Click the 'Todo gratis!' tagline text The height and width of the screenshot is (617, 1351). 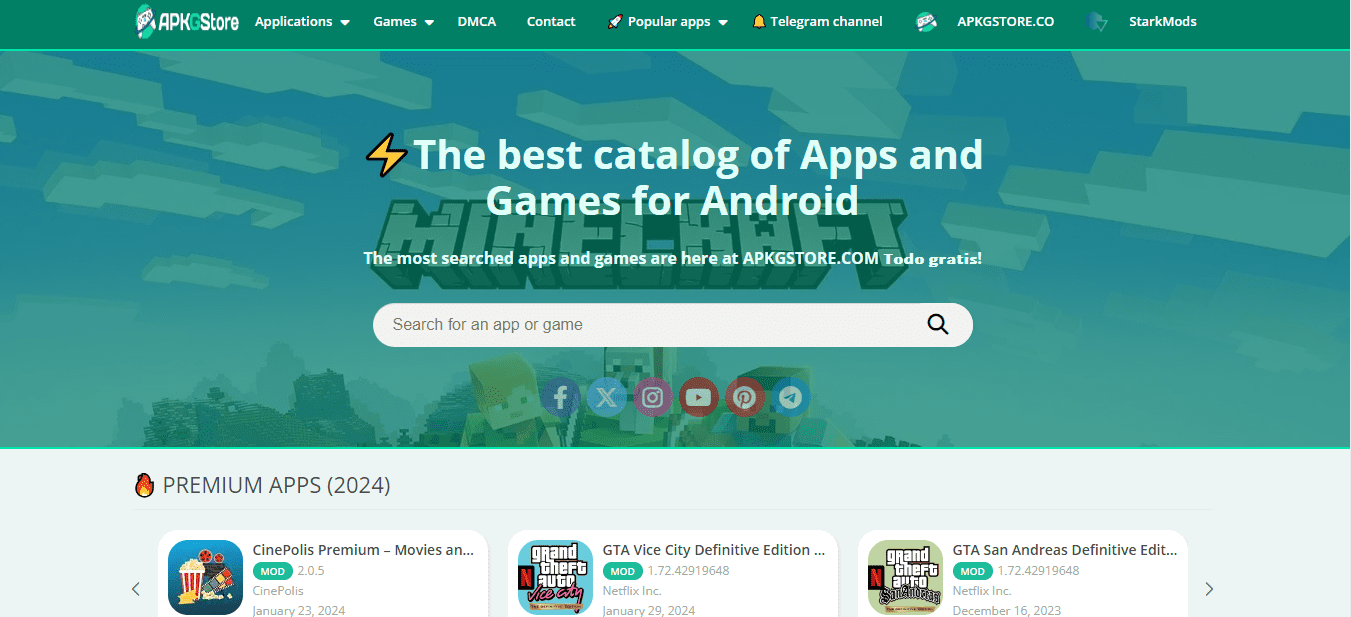[933, 258]
